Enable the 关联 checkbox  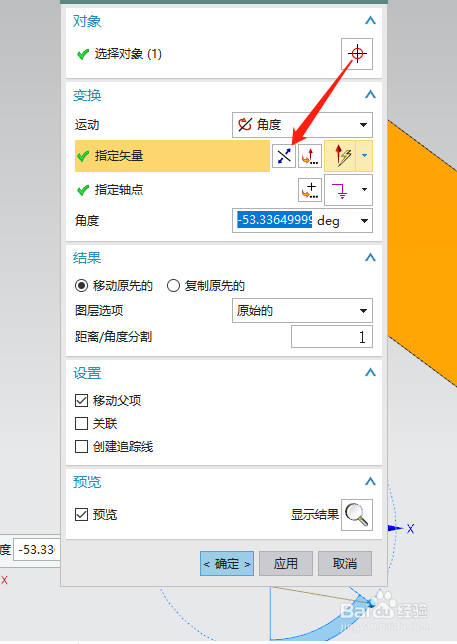(81, 423)
